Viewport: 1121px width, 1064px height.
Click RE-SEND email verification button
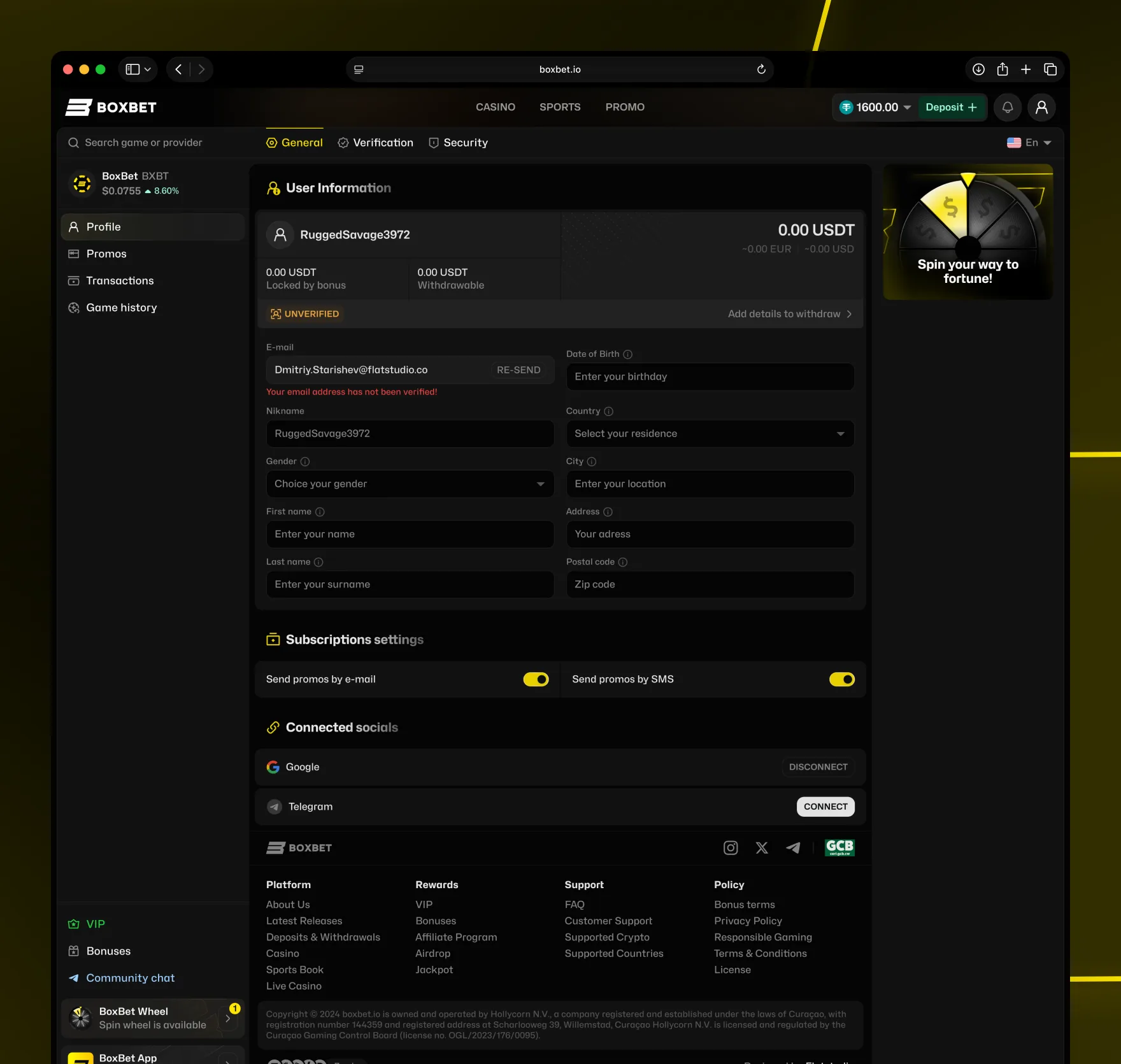tap(518, 370)
